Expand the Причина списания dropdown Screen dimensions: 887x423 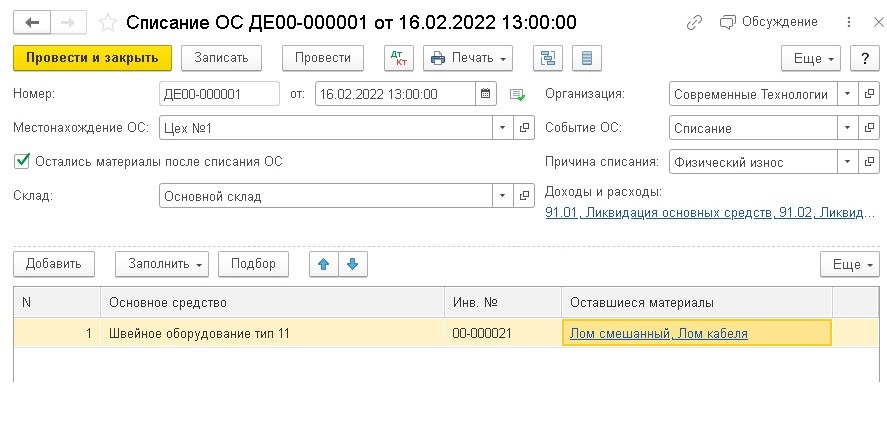click(848, 161)
